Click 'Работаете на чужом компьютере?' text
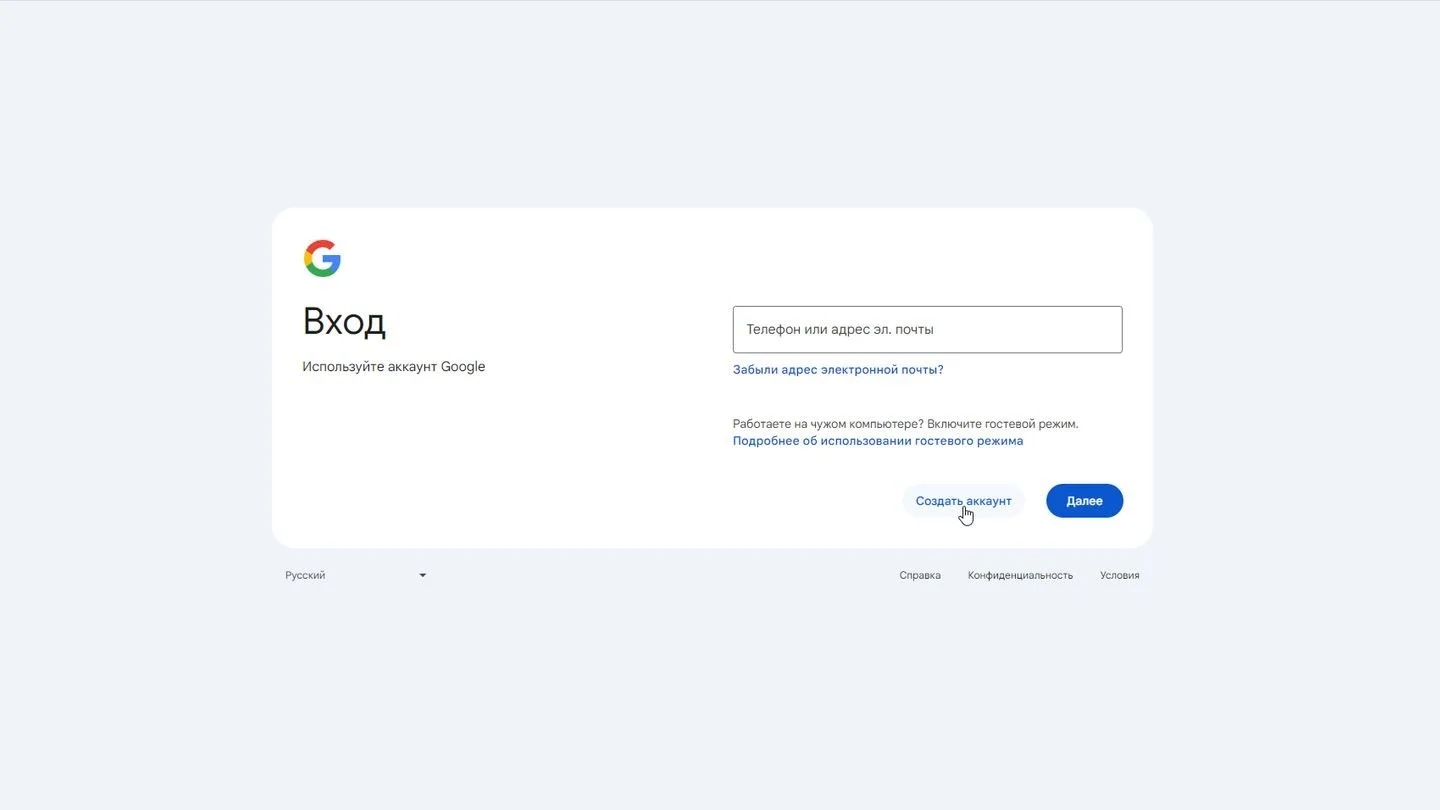The height and width of the screenshot is (810, 1440). coord(828,424)
